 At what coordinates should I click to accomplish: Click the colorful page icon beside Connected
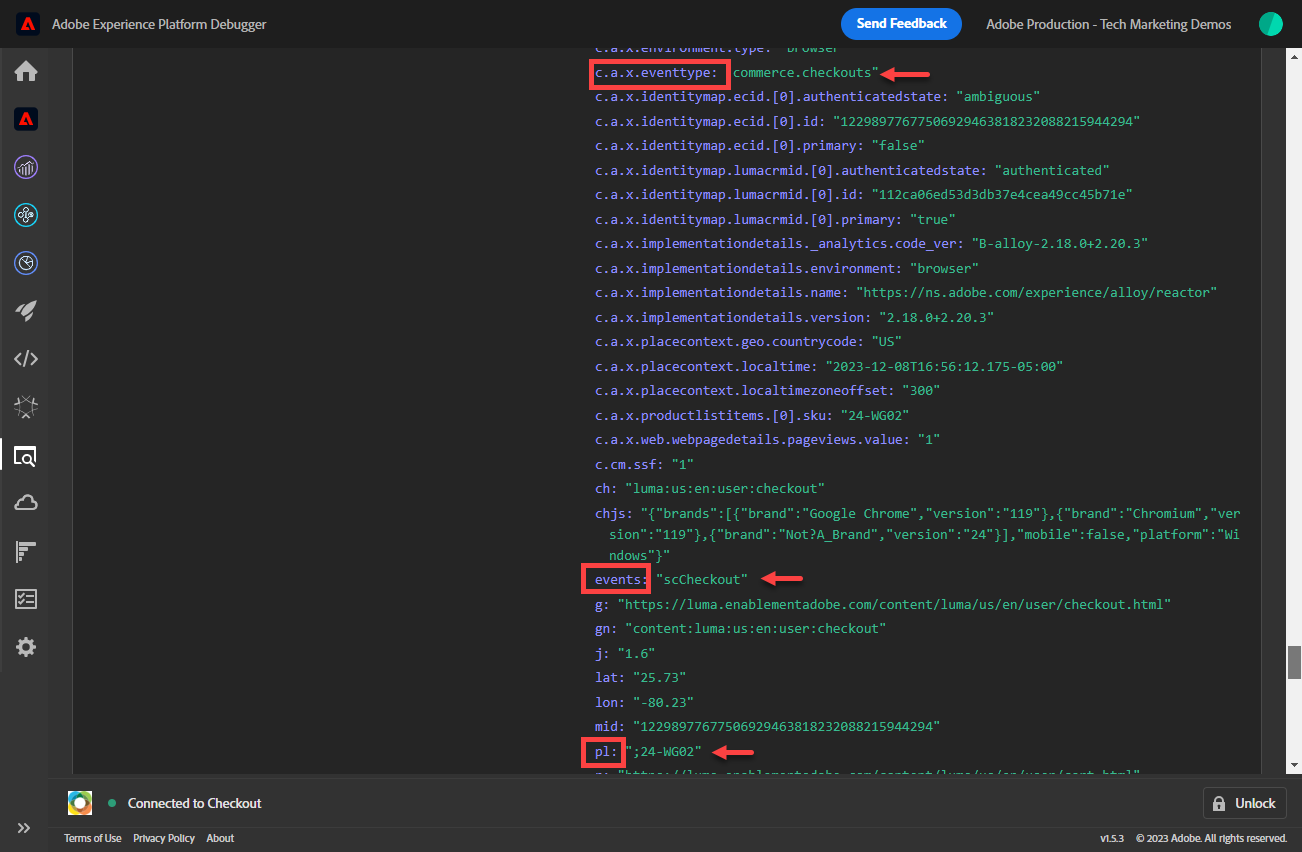click(80, 803)
